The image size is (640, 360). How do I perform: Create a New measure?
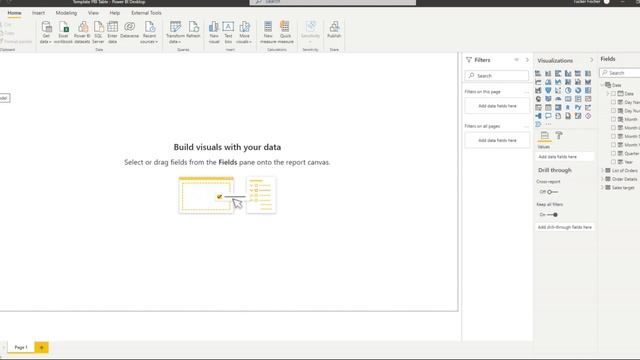click(268, 33)
